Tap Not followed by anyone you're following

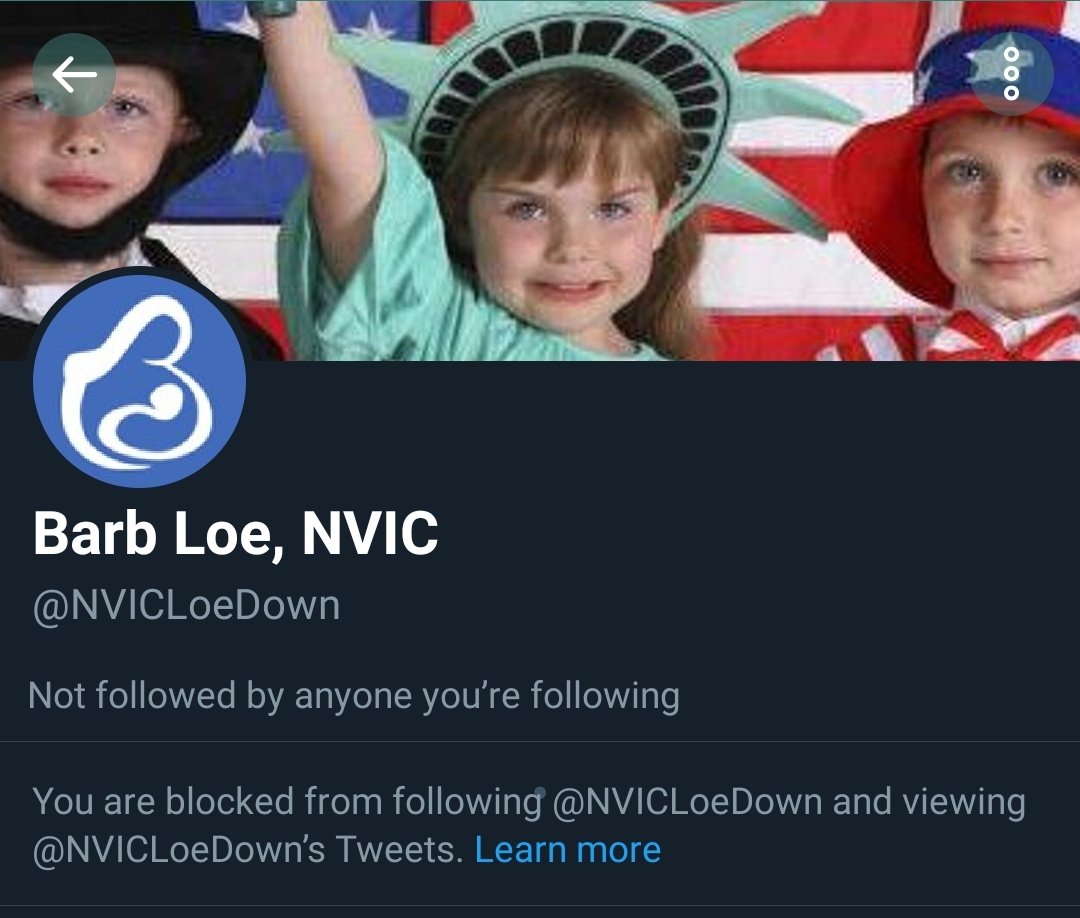(x=354, y=696)
